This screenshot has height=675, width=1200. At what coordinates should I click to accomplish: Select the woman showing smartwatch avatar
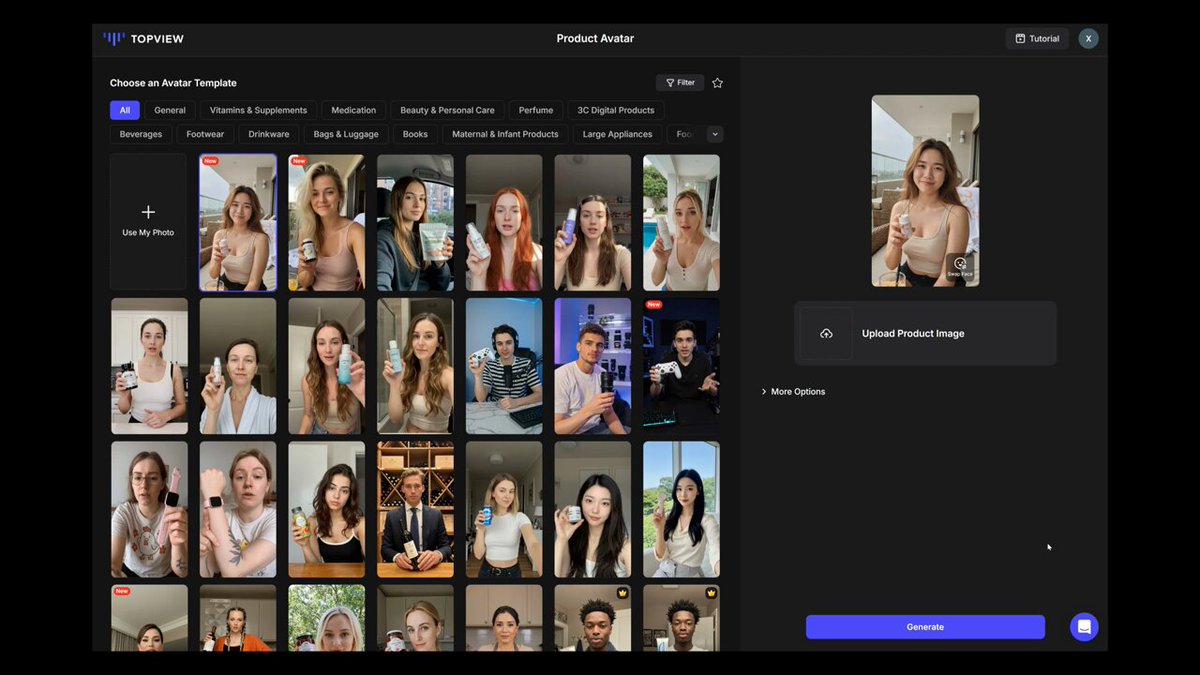[238, 510]
